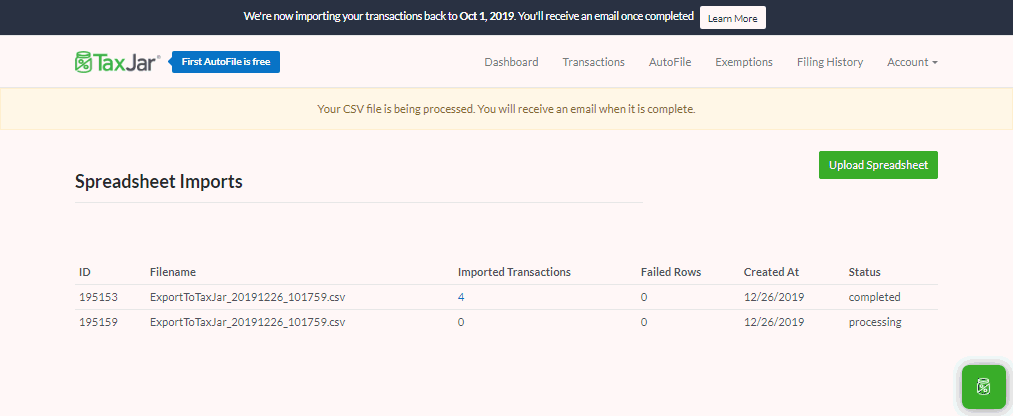Image resolution: width=1013 pixels, height=416 pixels.
Task: Click the TaxJar logo icon
Action: pos(85,62)
